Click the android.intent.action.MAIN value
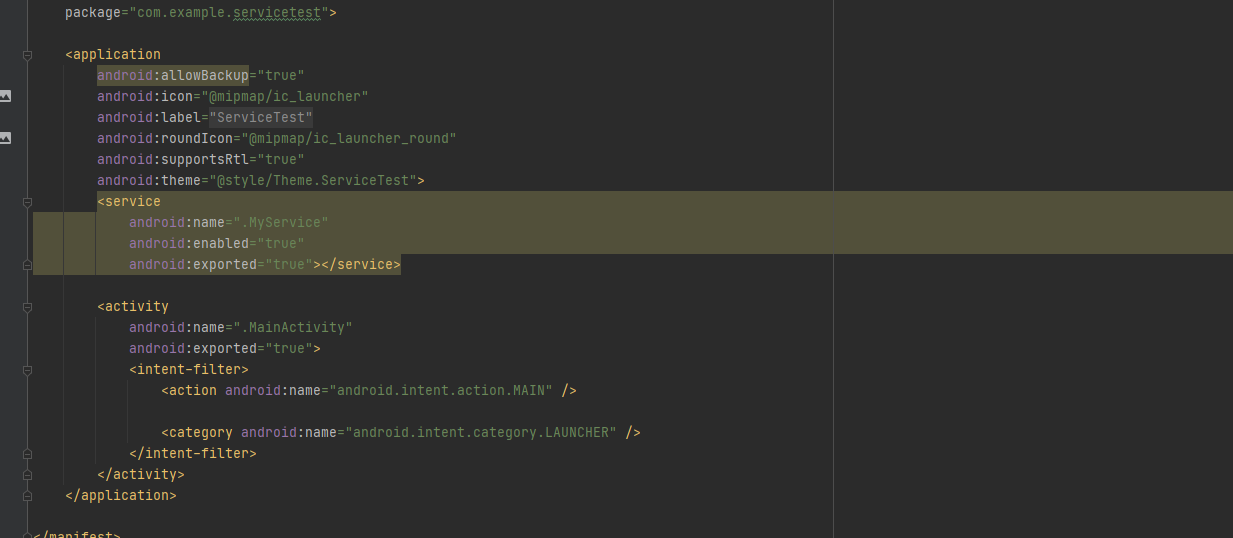This screenshot has width=1233, height=538. pos(444,390)
